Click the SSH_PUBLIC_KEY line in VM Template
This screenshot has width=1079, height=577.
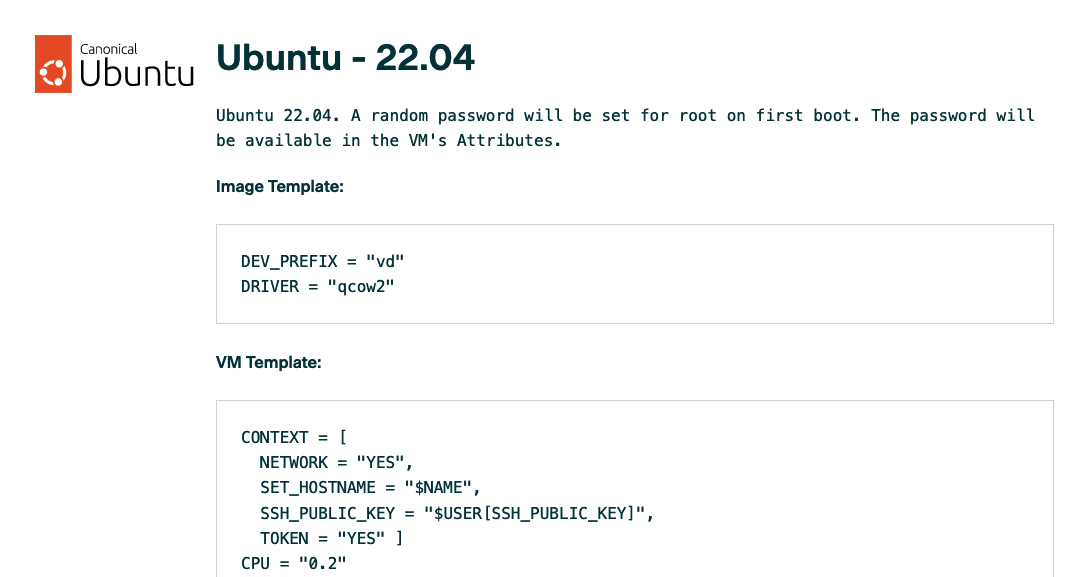coord(456,513)
